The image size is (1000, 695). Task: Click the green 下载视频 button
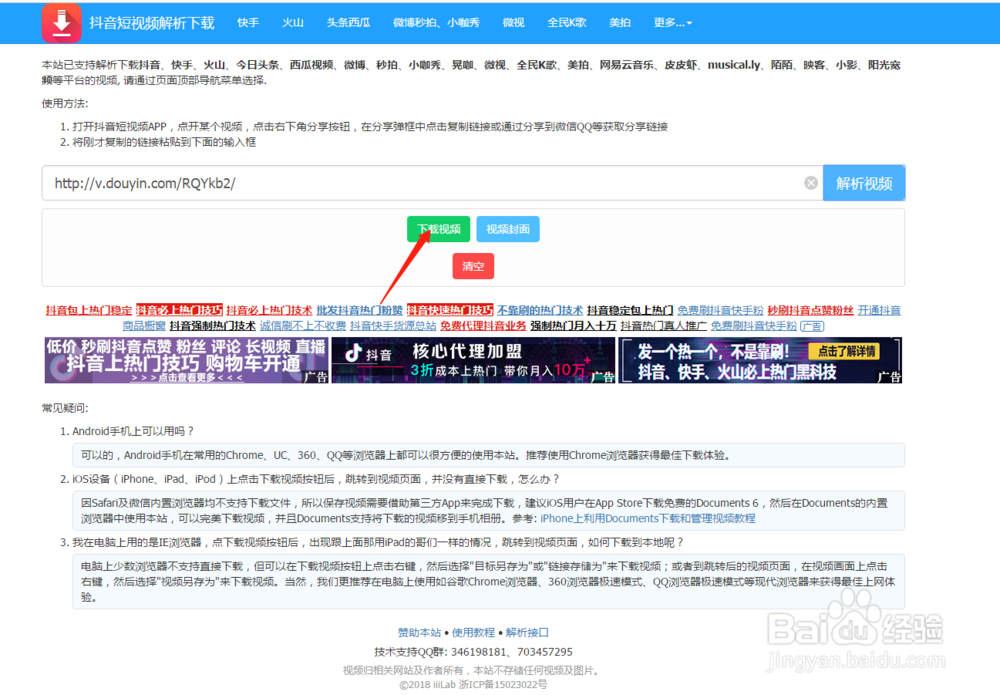[438, 229]
